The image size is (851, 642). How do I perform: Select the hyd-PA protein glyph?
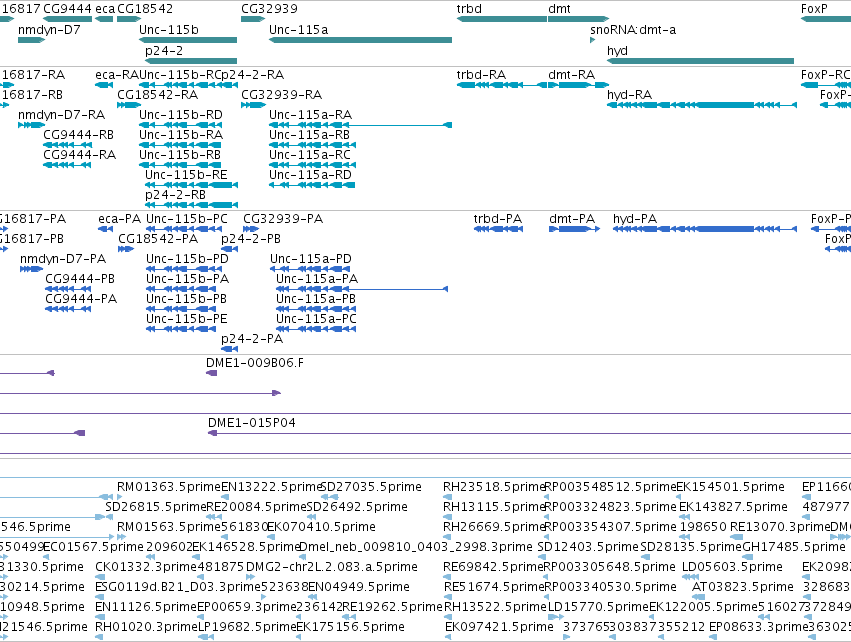point(704,229)
